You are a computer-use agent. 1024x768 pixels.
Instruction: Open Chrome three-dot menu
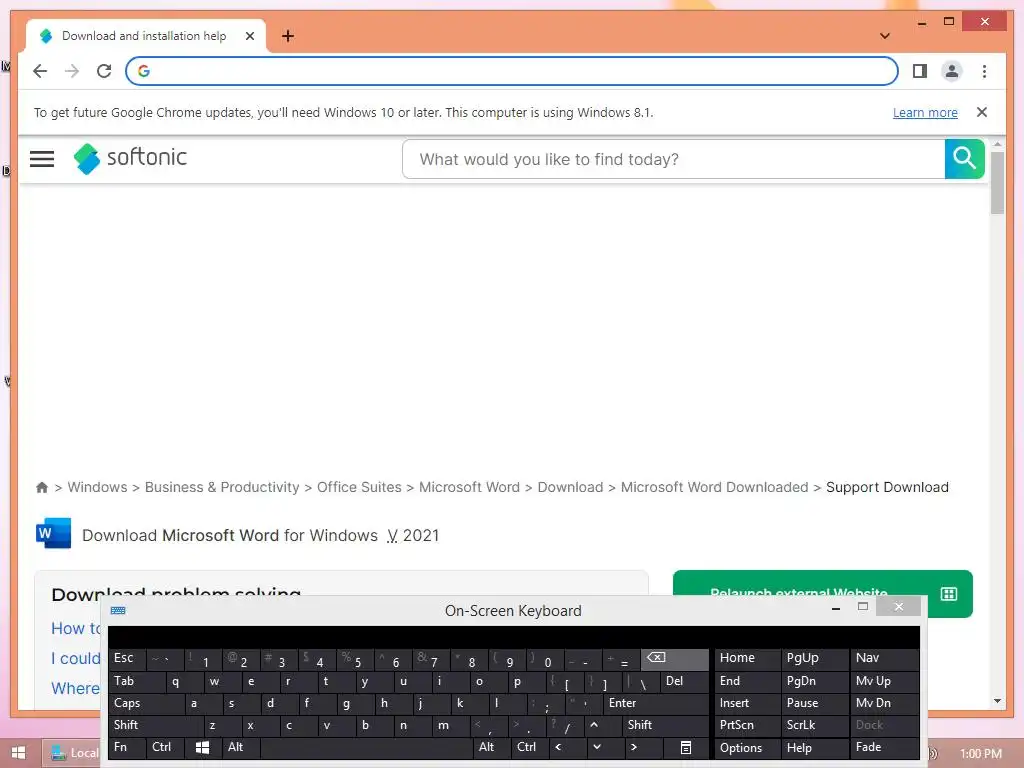(984, 71)
